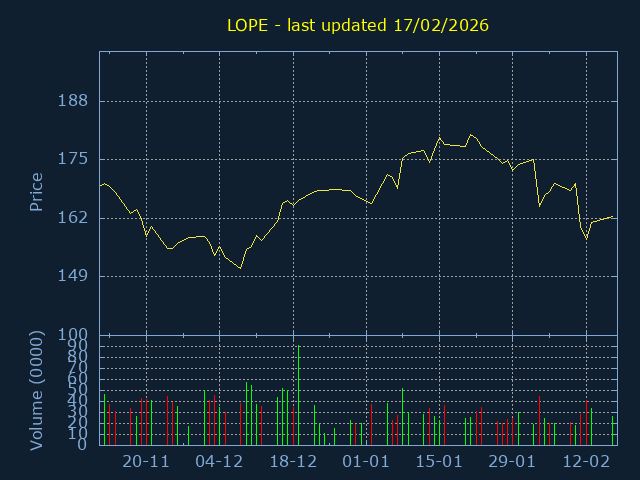This screenshot has width=640, height=480.
Task: Click the 20-11 date label
Action: click(146, 462)
